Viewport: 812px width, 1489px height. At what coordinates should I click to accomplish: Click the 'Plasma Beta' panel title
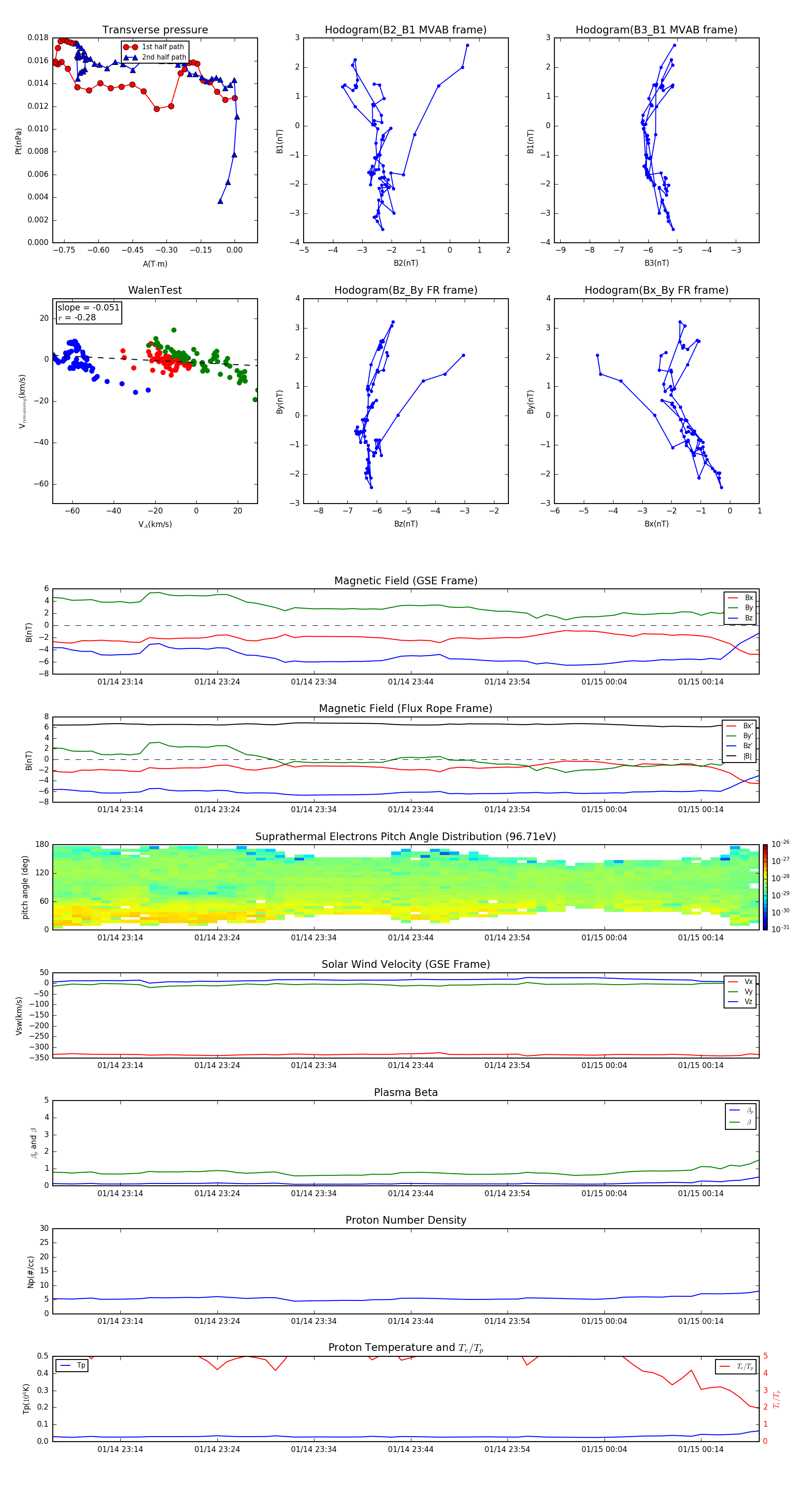point(406,1093)
